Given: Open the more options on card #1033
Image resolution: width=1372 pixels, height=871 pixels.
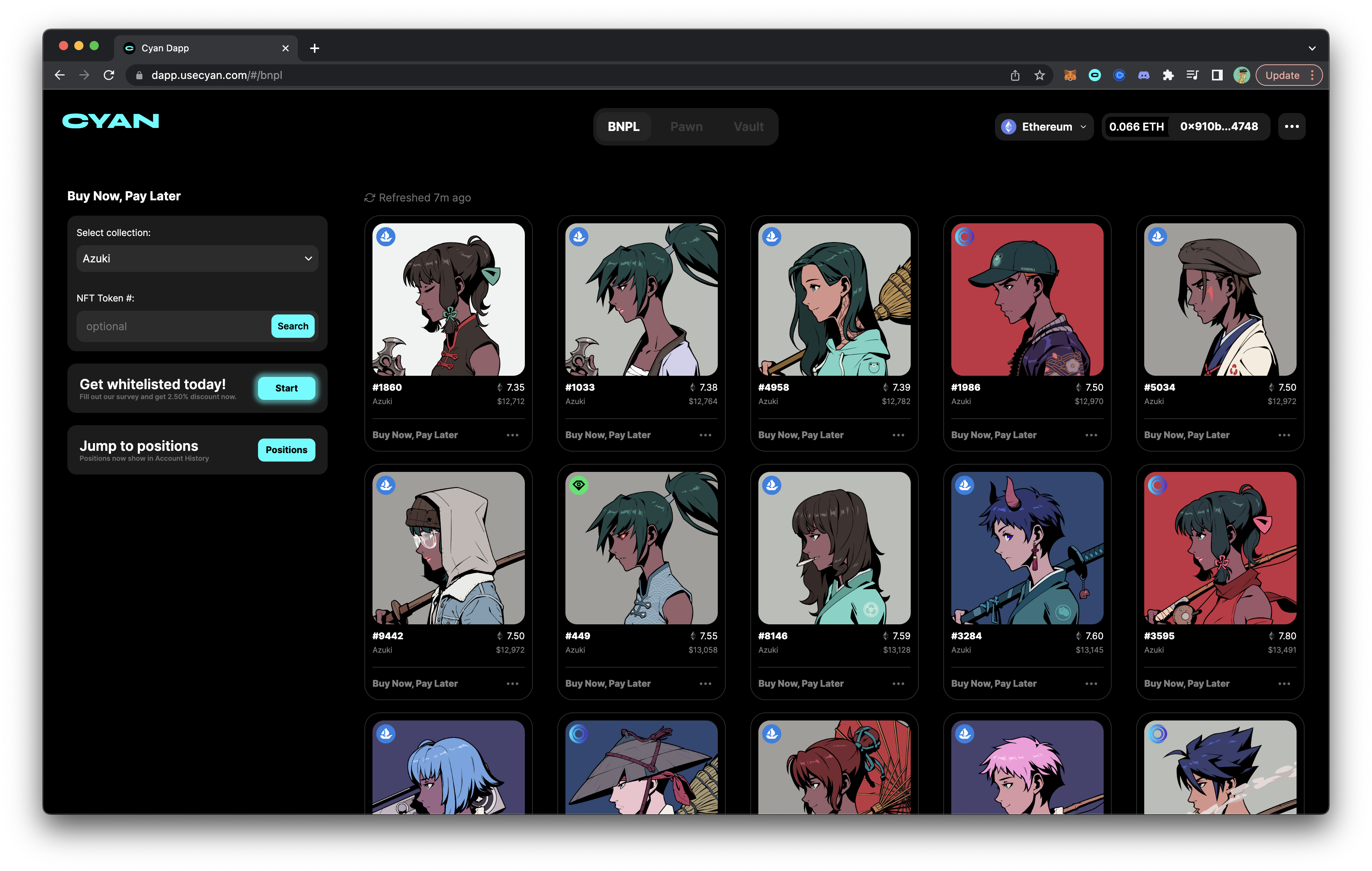Looking at the screenshot, I should point(705,435).
